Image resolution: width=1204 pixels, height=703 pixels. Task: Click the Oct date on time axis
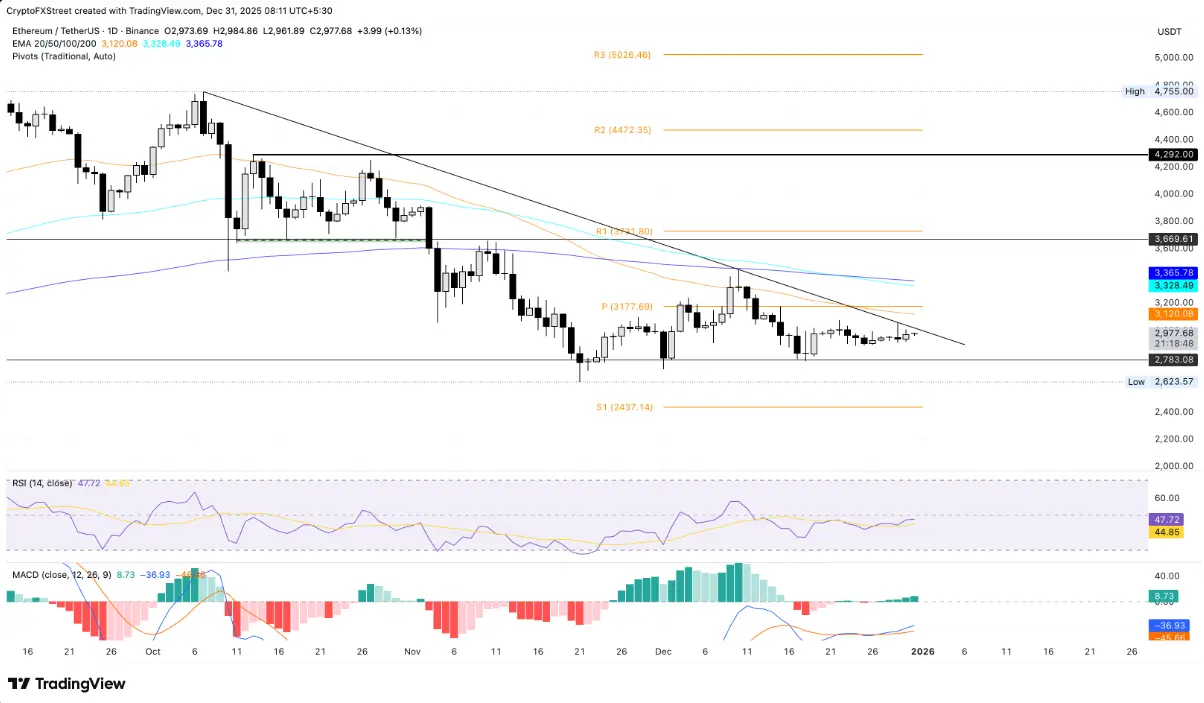pos(152,650)
